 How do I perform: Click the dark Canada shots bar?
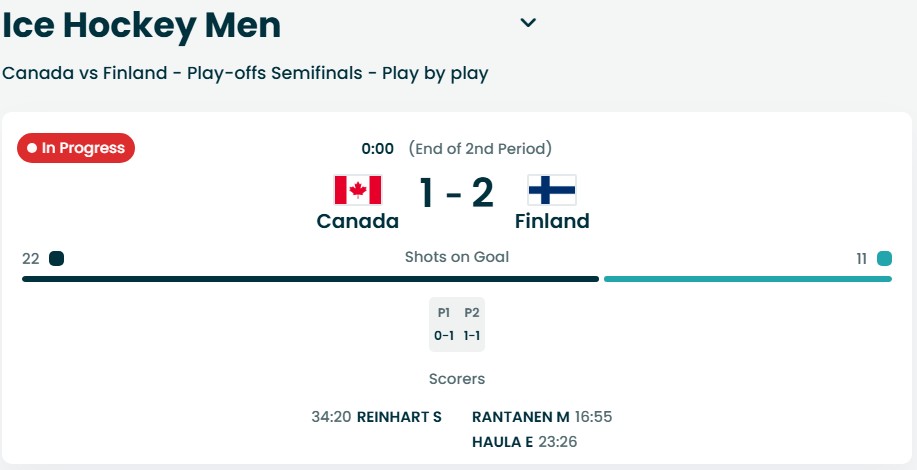[x=311, y=279]
